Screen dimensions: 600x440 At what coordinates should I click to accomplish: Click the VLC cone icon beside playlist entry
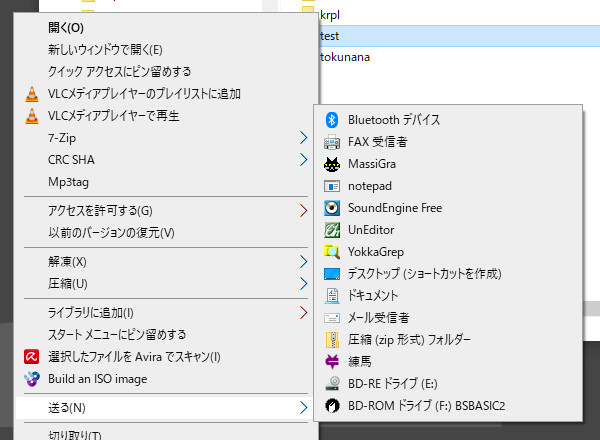[32, 94]
